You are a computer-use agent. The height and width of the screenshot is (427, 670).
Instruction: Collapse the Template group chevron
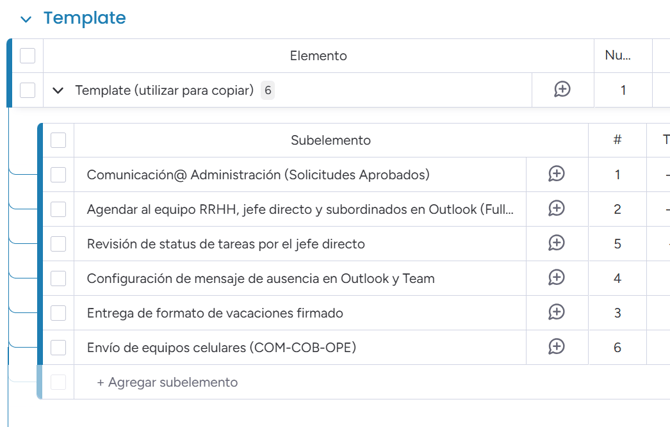pos(26,19)
